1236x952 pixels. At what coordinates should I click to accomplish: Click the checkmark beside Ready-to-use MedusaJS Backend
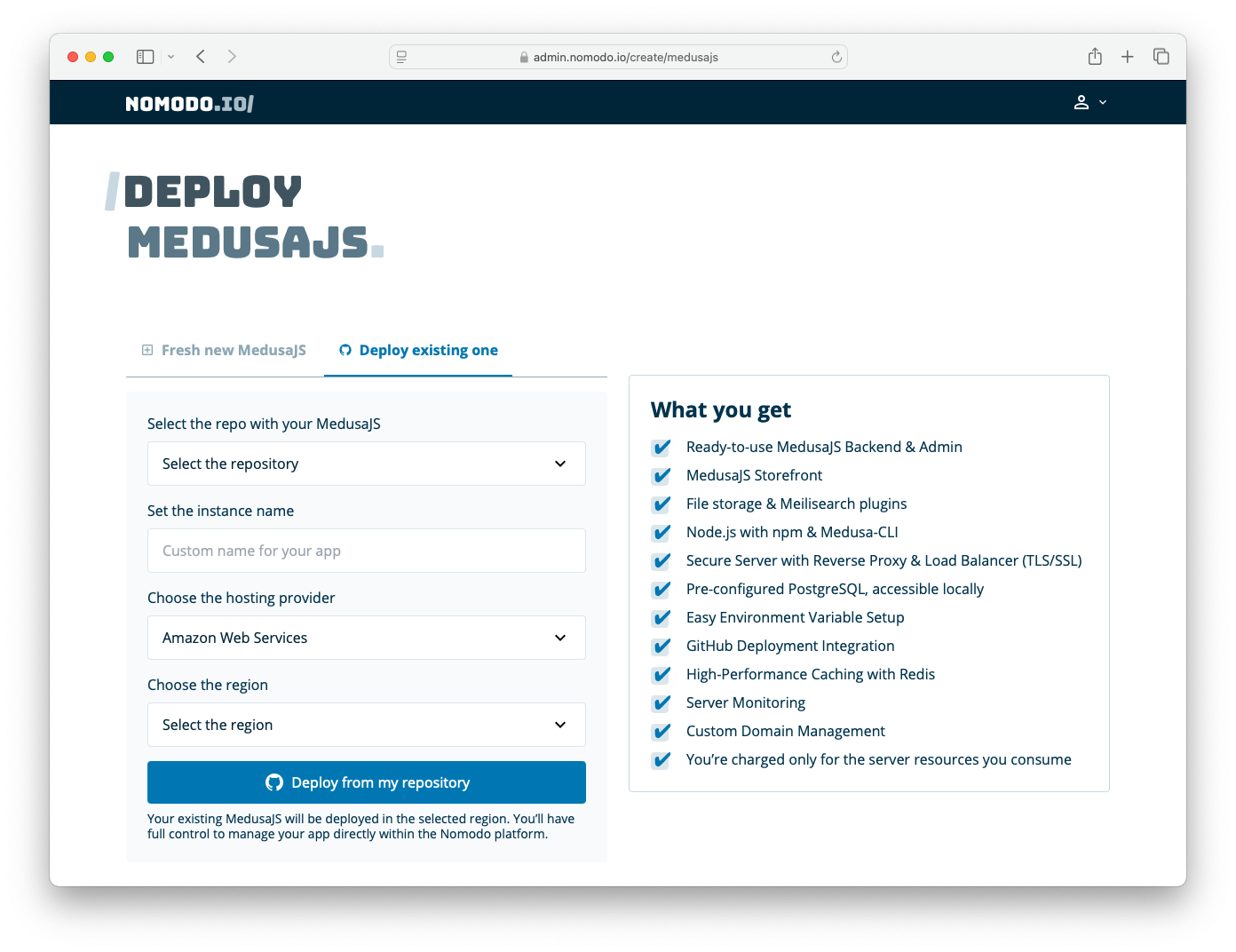(662, 448)
